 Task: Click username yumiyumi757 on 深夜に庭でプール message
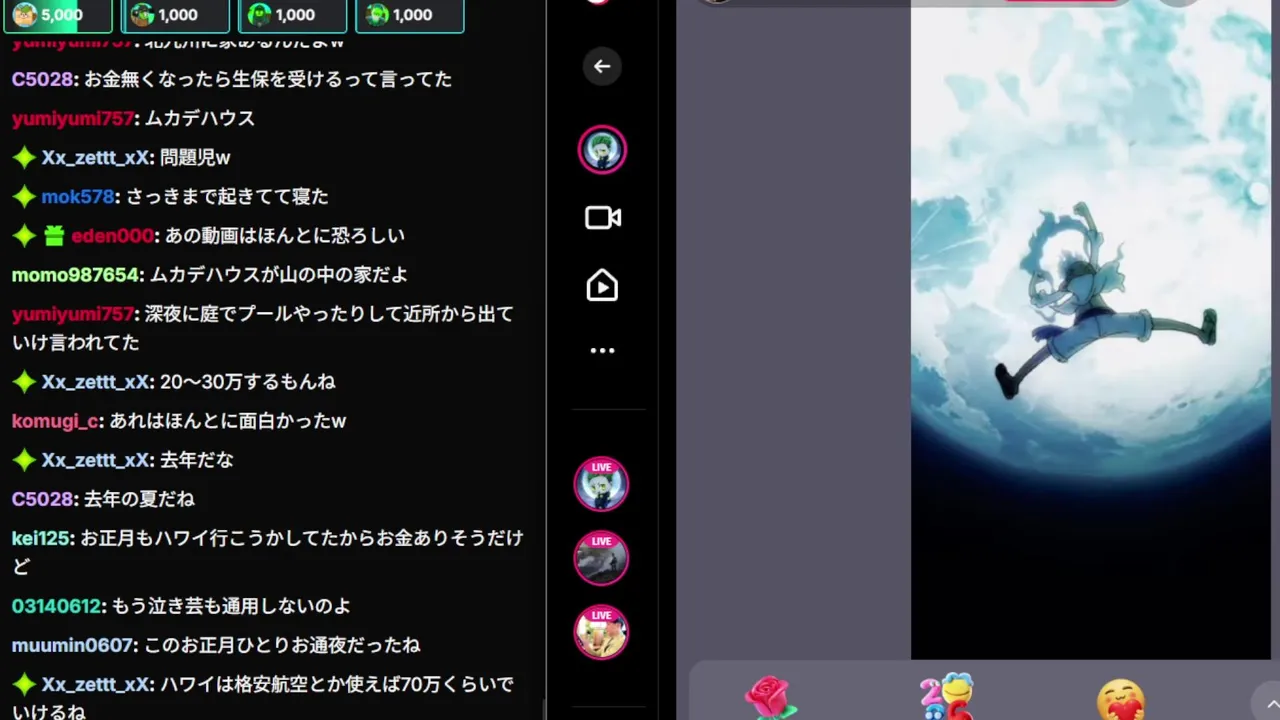click(x=73, y=314)
